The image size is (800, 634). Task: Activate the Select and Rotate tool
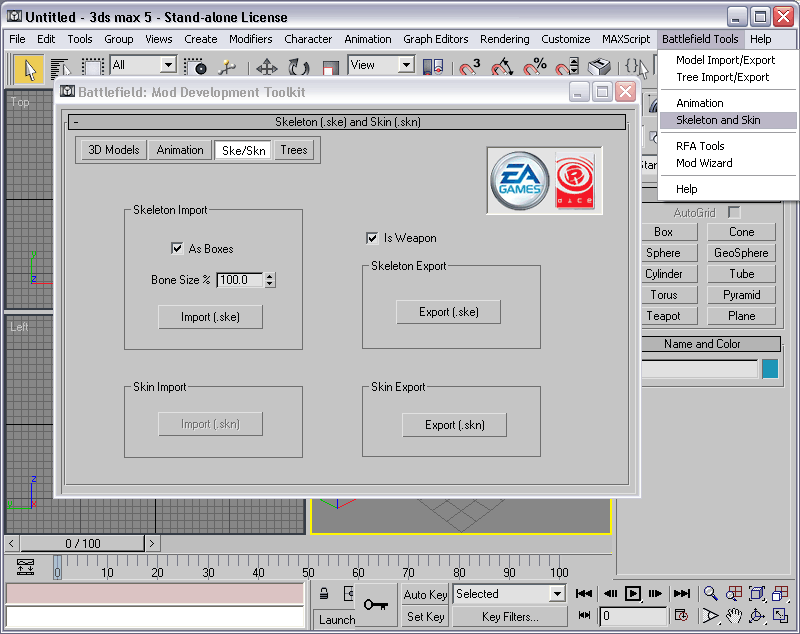(299, 67)
